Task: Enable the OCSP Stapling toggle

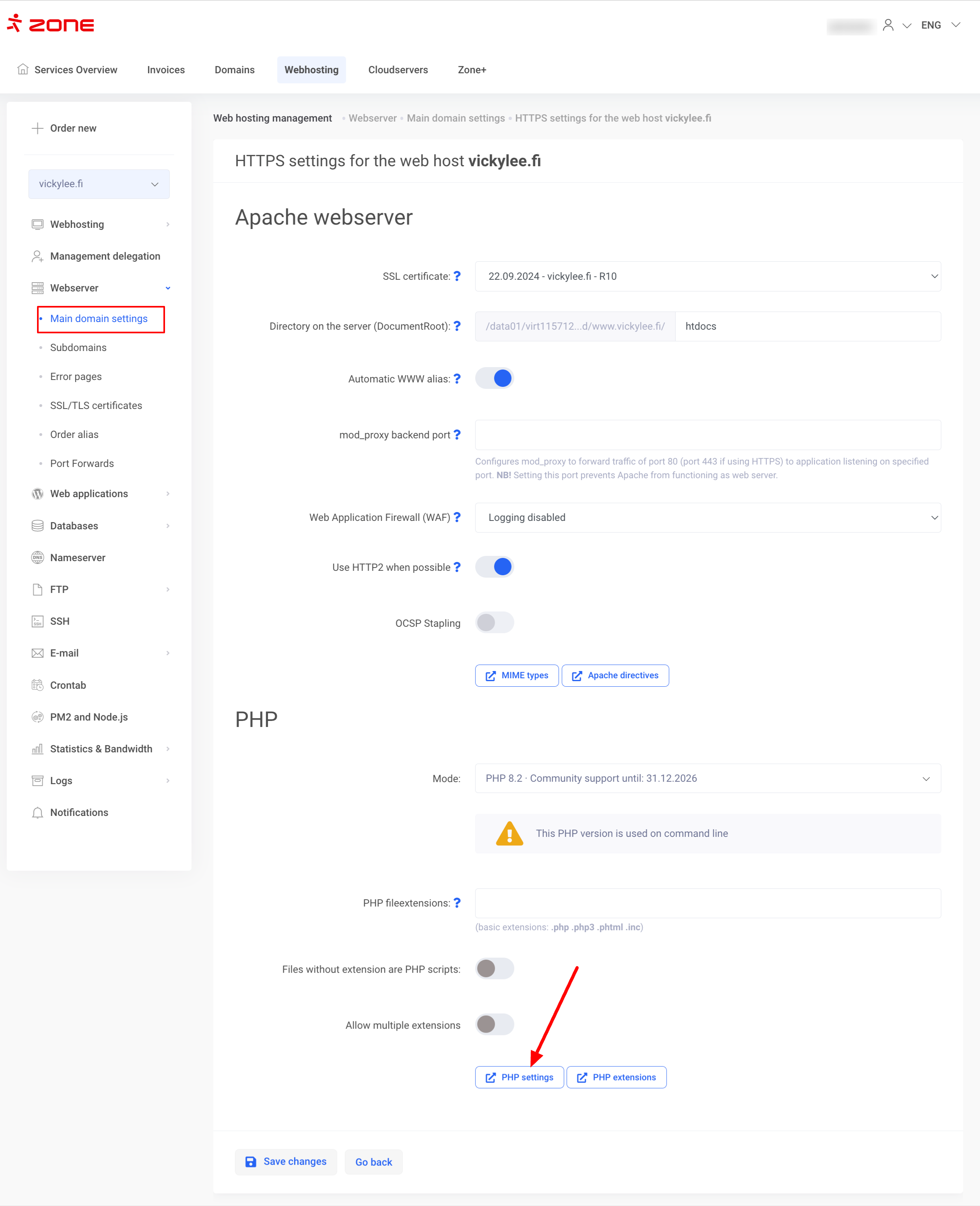Action: [495, 623]
